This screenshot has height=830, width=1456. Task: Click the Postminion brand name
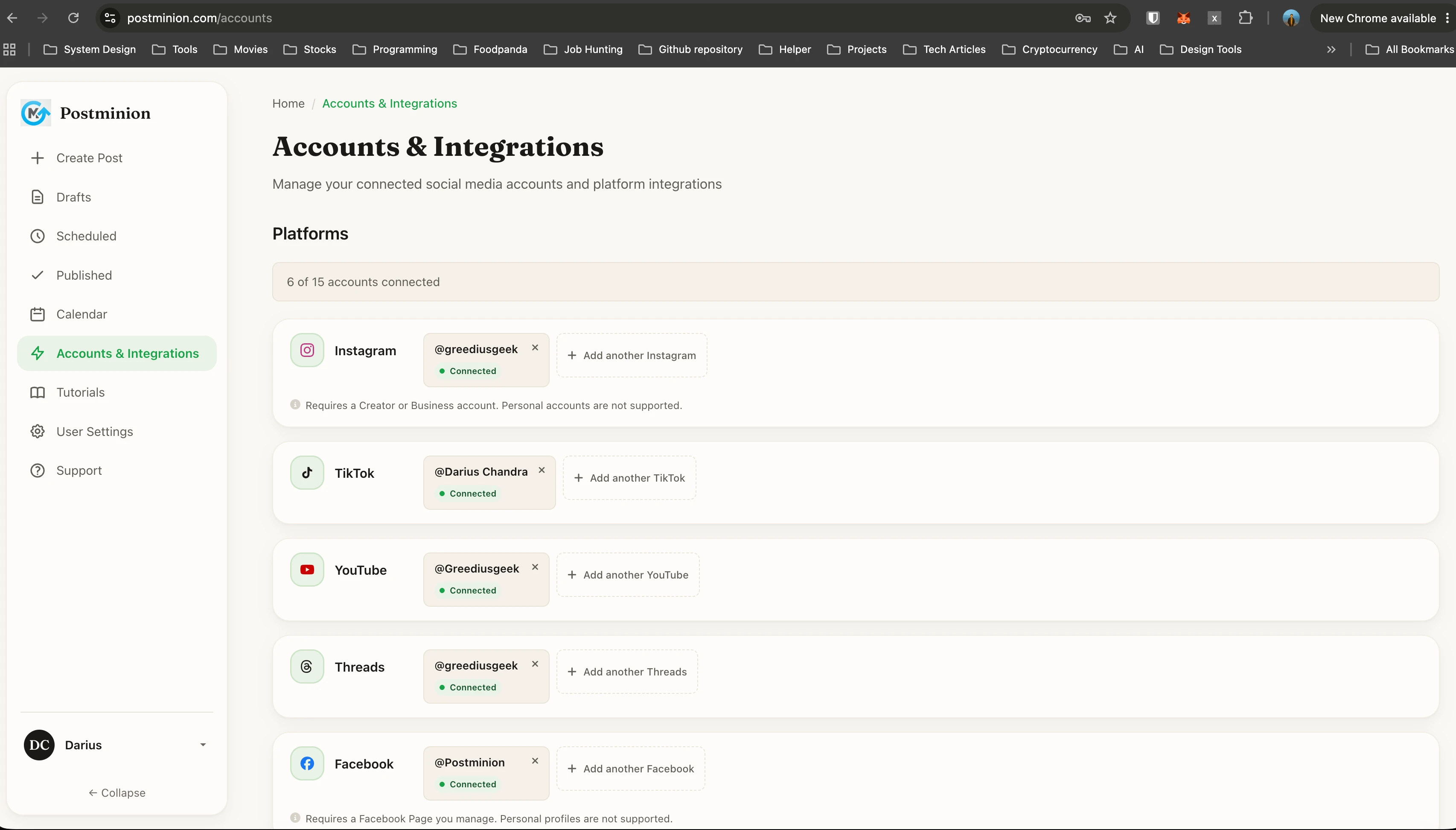coord(105,113)
